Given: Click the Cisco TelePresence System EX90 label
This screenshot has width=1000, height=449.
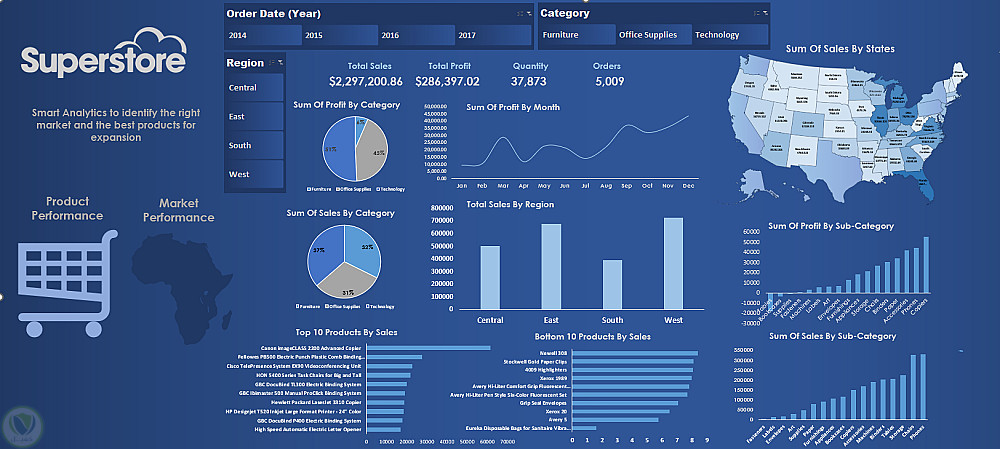Looking at the screenshot, I should [x=295, y=366].
